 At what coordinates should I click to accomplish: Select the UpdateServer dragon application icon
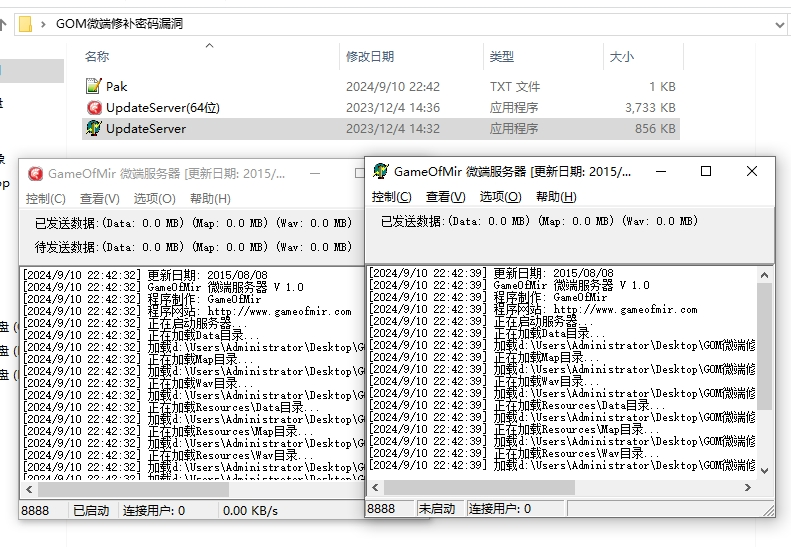pos(93,128)
